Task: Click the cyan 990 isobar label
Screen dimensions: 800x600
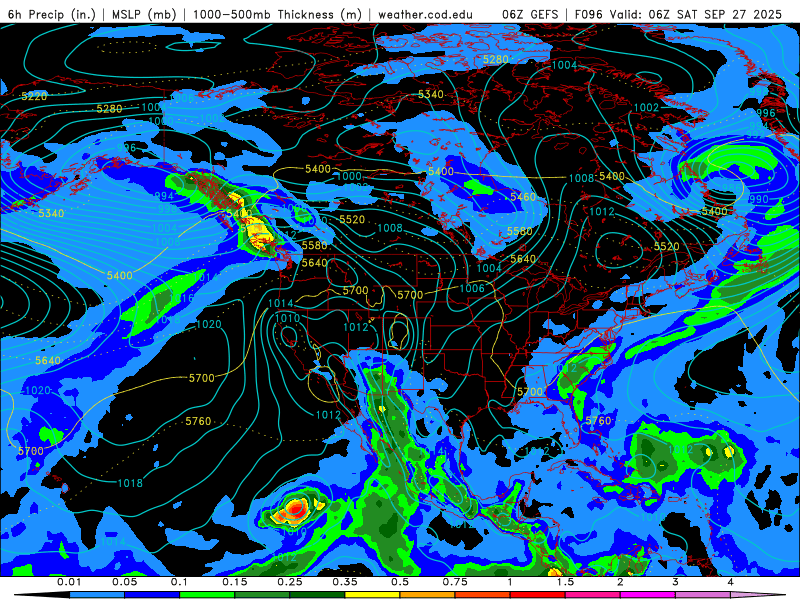Action: 759,199
